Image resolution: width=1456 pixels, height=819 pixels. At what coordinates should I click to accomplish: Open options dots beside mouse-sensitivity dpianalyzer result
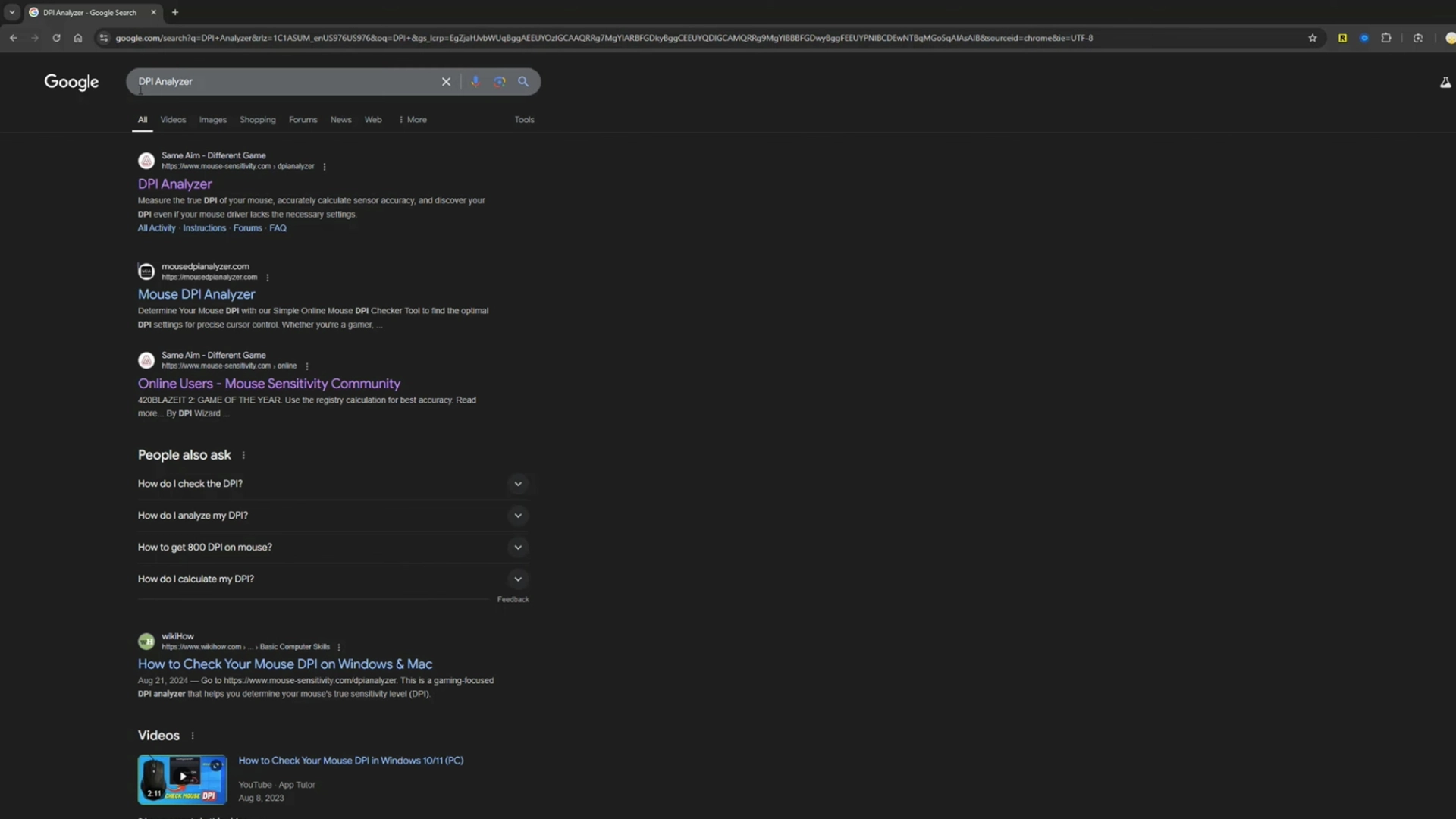click(x=325, y=167)
